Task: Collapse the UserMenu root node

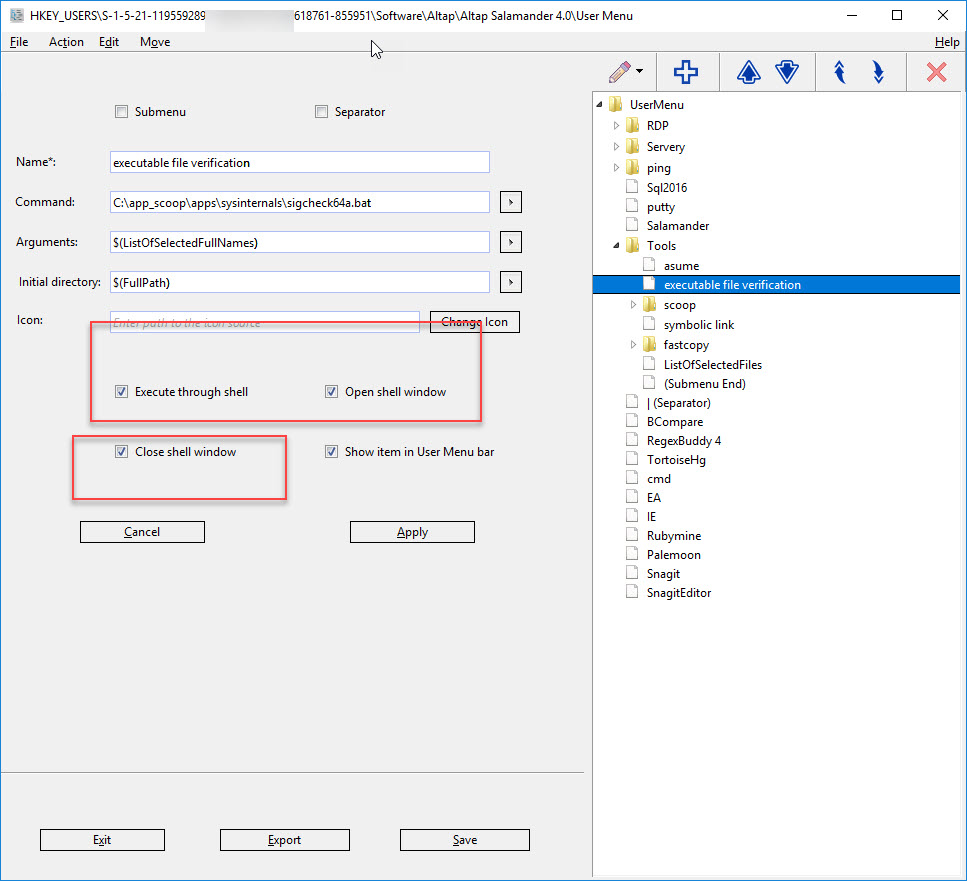Action: 599,105
